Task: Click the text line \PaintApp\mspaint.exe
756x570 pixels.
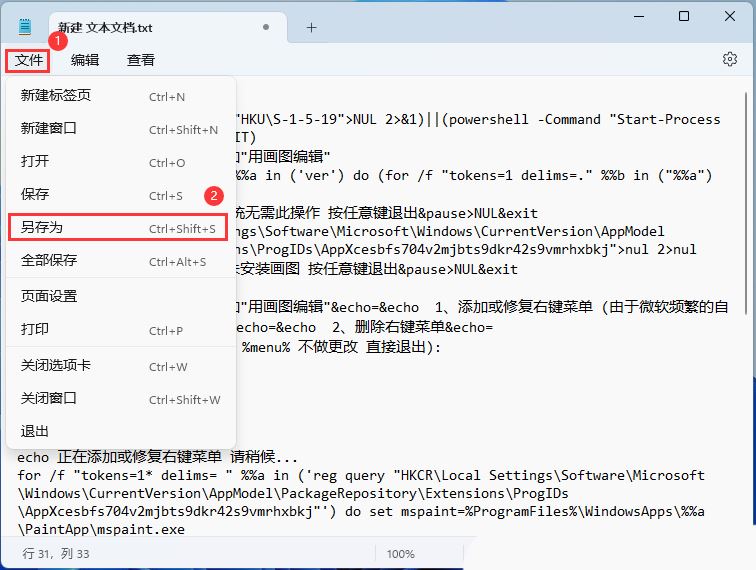Action: 101,529
